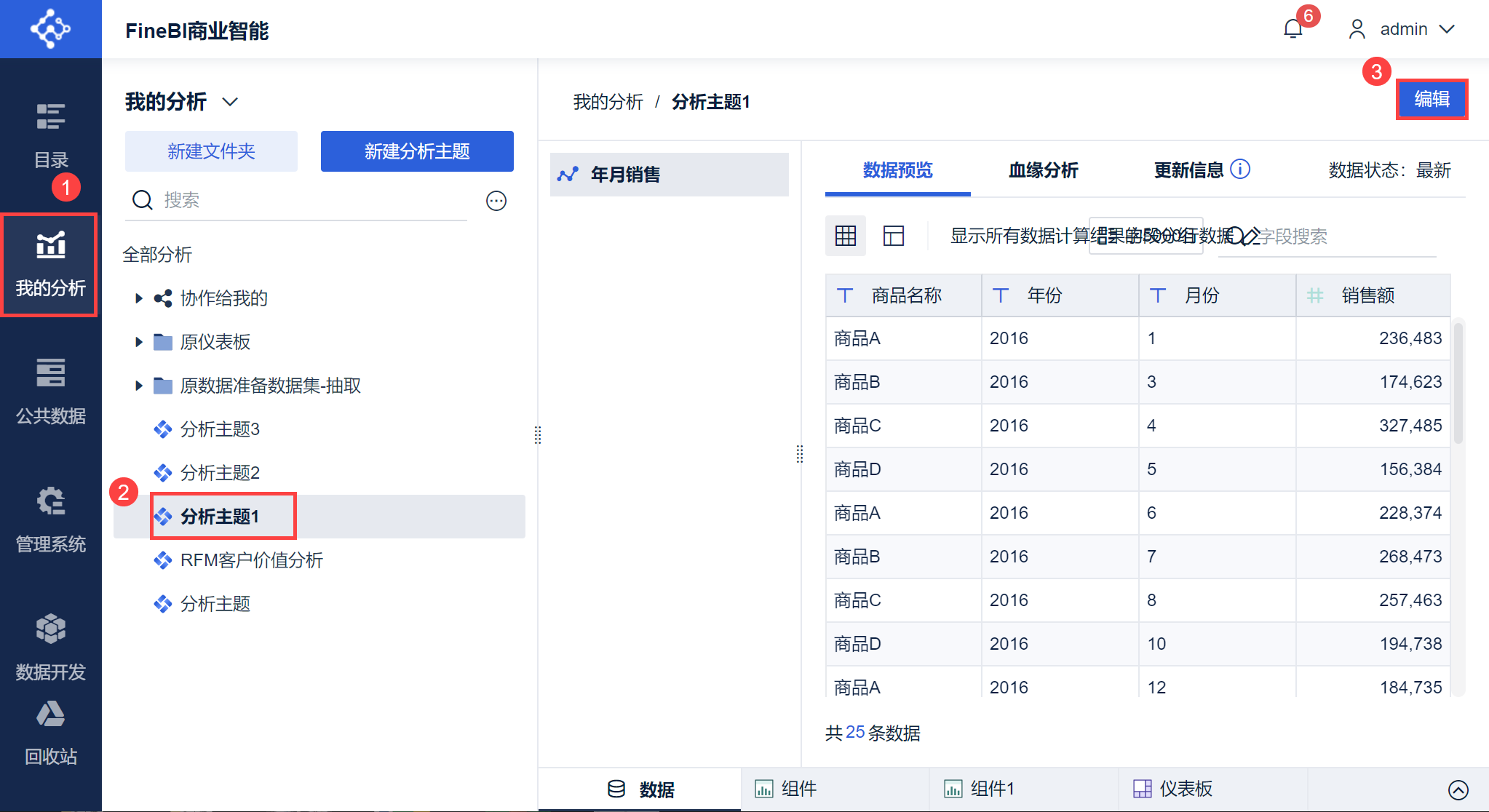Open the 回收站 recycle bin

coord(50,733)
